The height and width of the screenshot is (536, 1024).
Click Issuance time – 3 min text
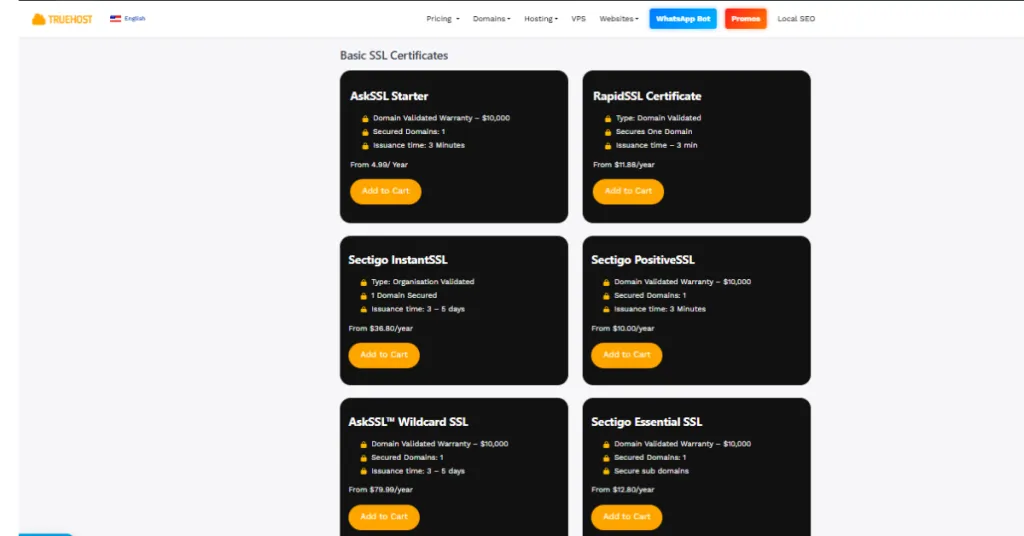tap(656, 145)
